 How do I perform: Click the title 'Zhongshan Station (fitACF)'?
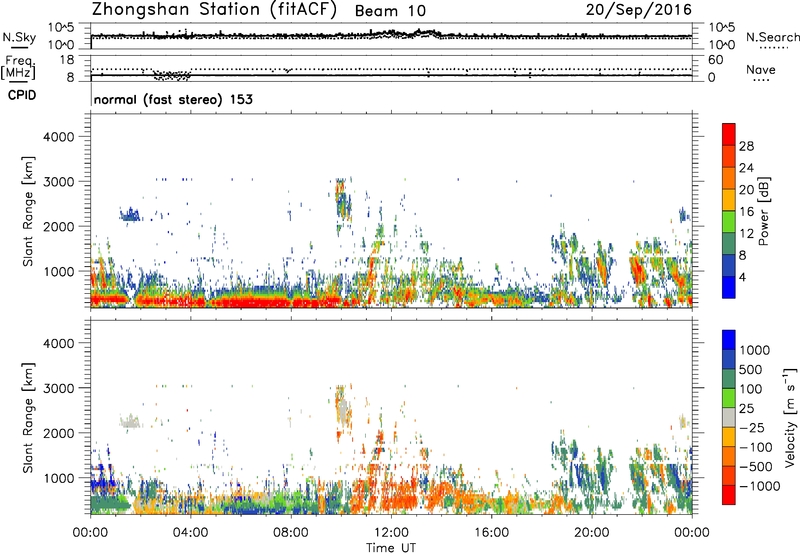pyautogui.click(x=214, y=10)
